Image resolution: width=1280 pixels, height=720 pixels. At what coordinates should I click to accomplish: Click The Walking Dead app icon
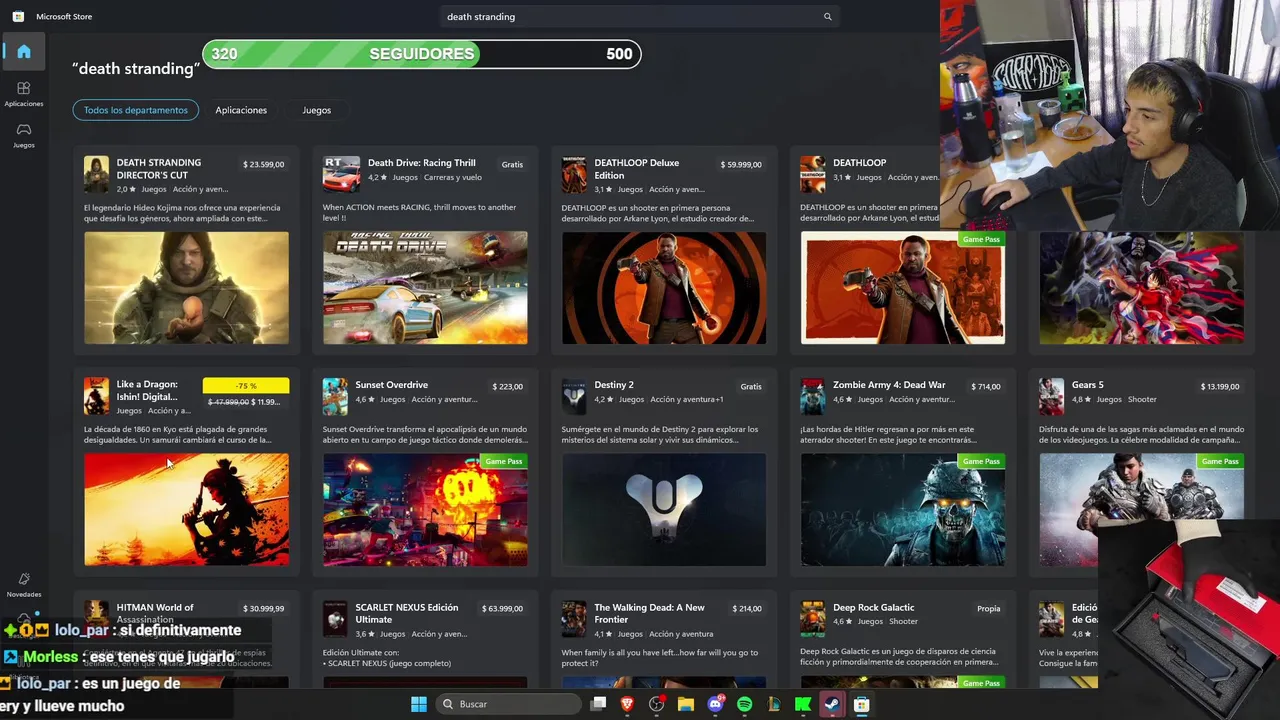tap(574, 618)
